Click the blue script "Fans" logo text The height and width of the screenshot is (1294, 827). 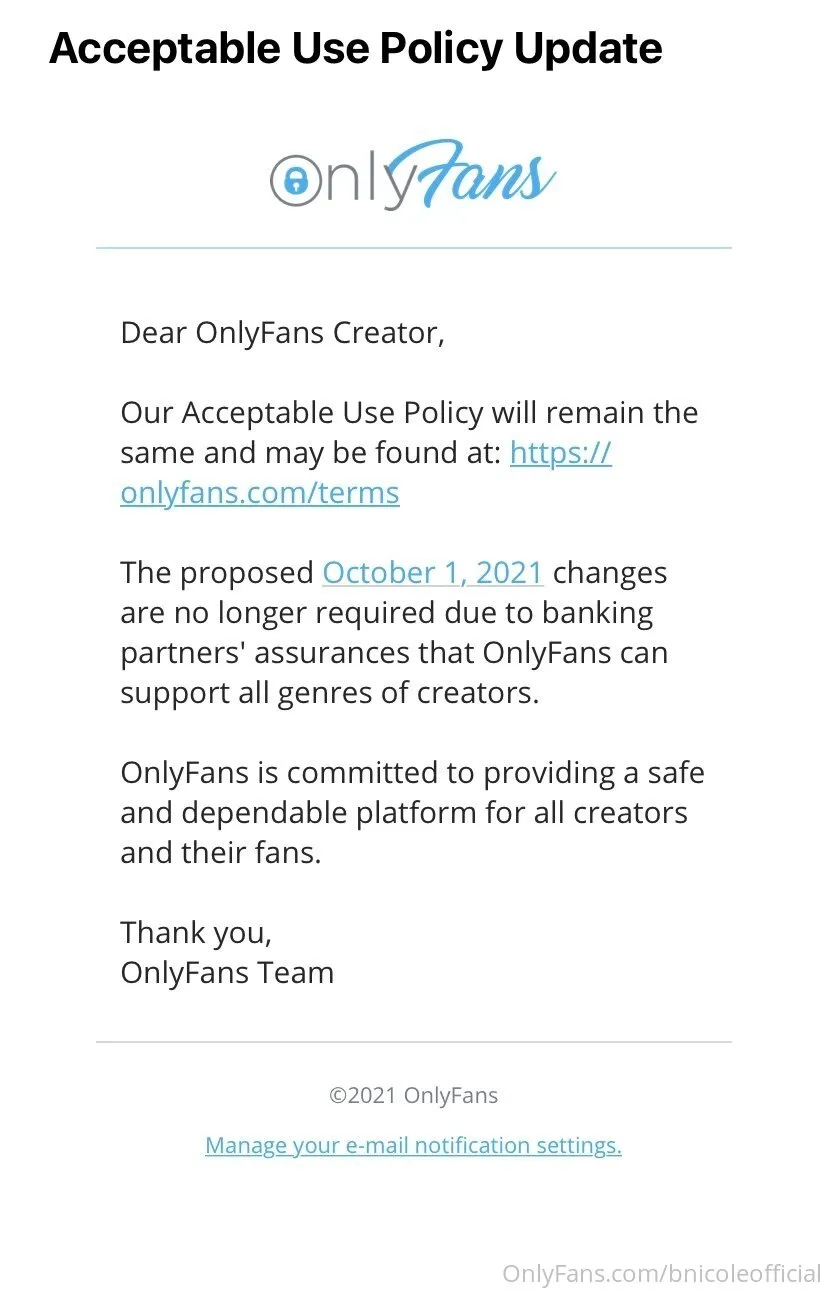pos(468,178)
